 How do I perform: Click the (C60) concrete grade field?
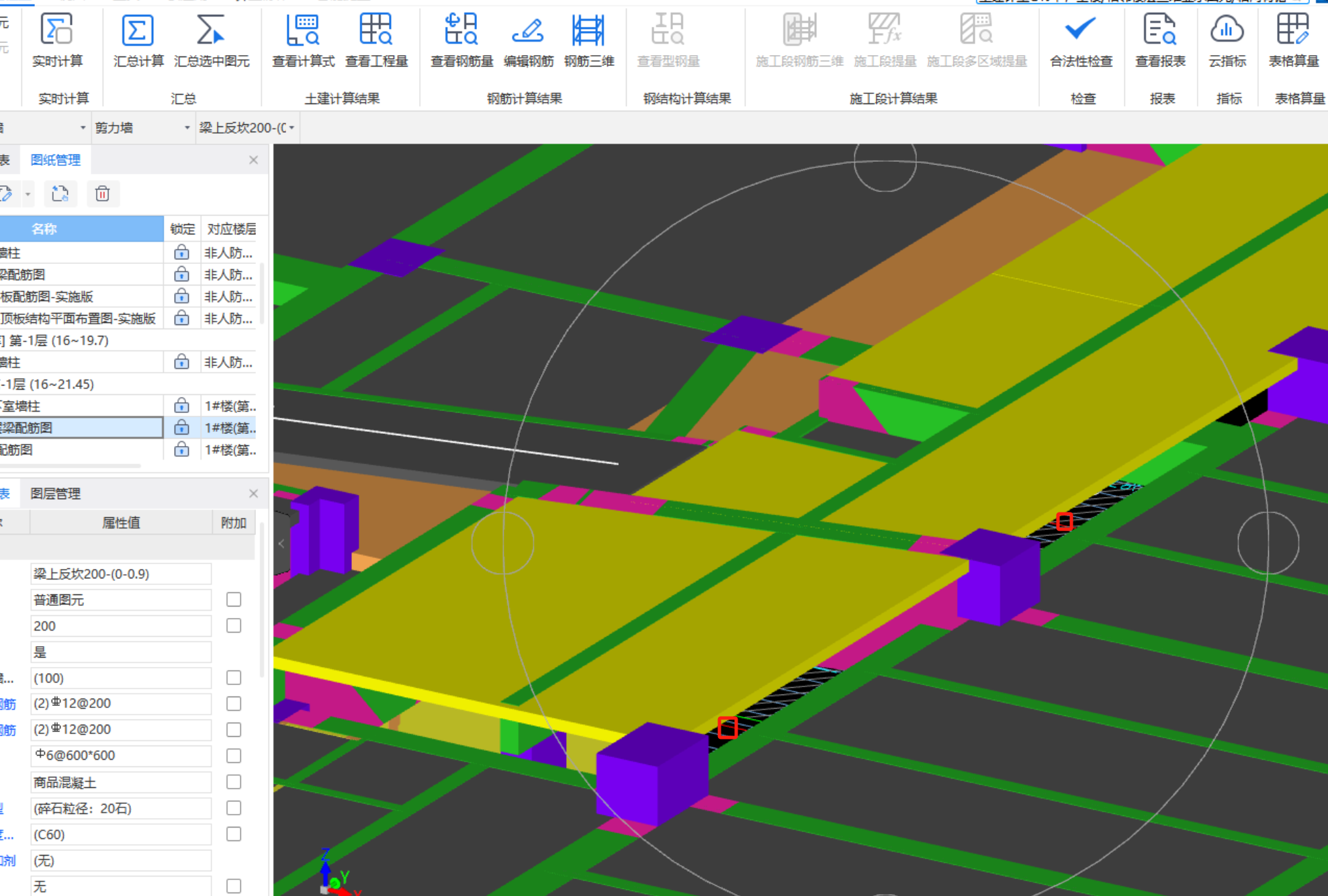tap(121, 834)
